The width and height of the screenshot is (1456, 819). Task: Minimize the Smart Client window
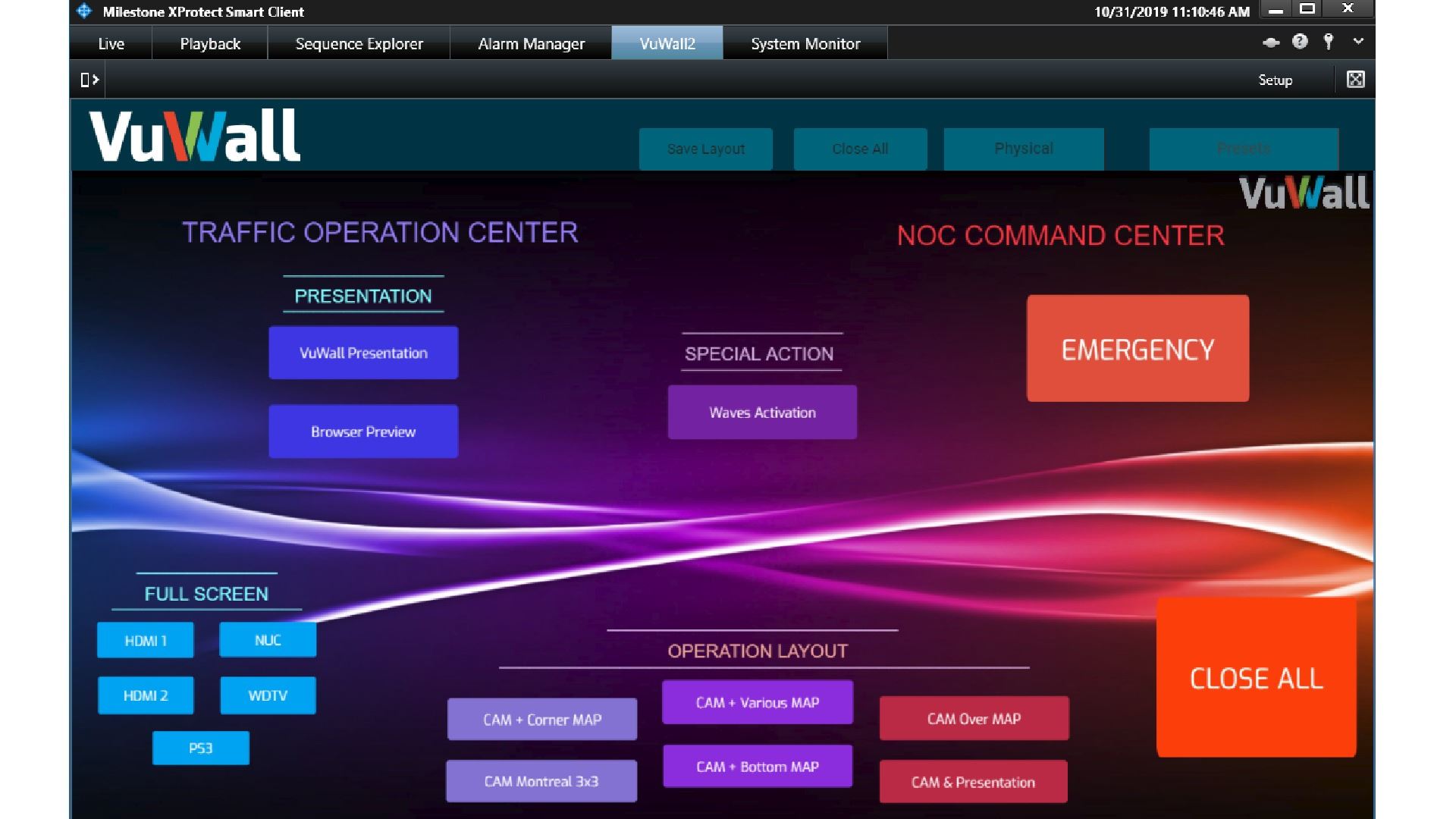click(x=1276, y=10)
